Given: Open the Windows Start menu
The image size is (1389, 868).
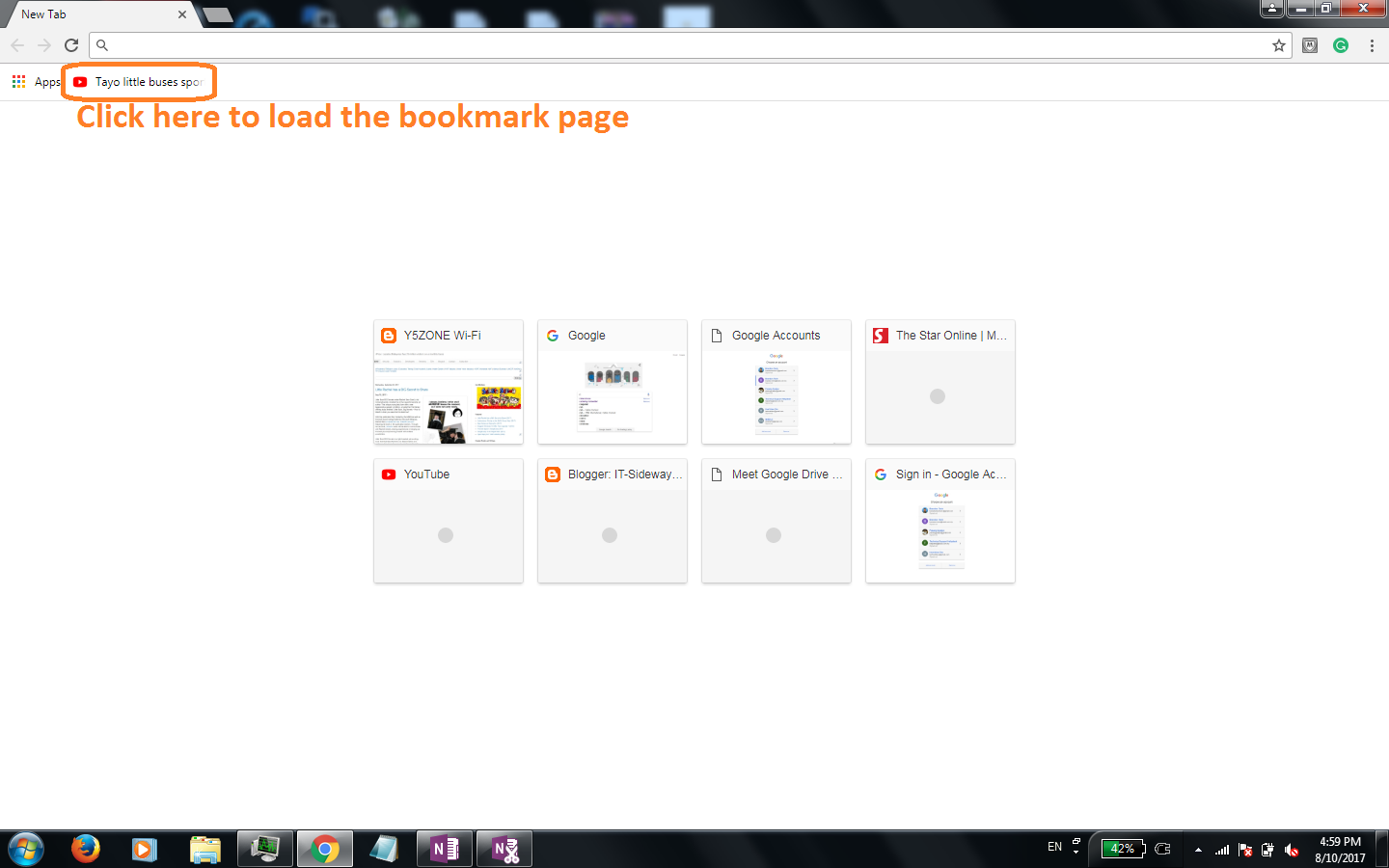Looking at the screenshot, I should coord(26,849).
